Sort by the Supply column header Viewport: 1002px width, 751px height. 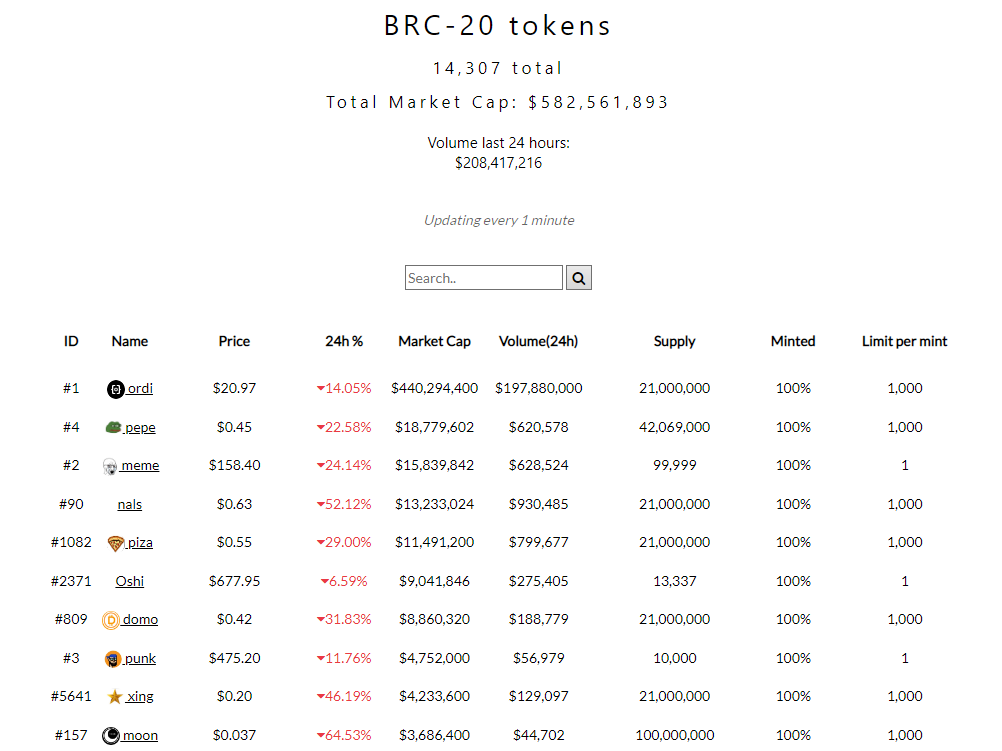(x=674, y=341)
